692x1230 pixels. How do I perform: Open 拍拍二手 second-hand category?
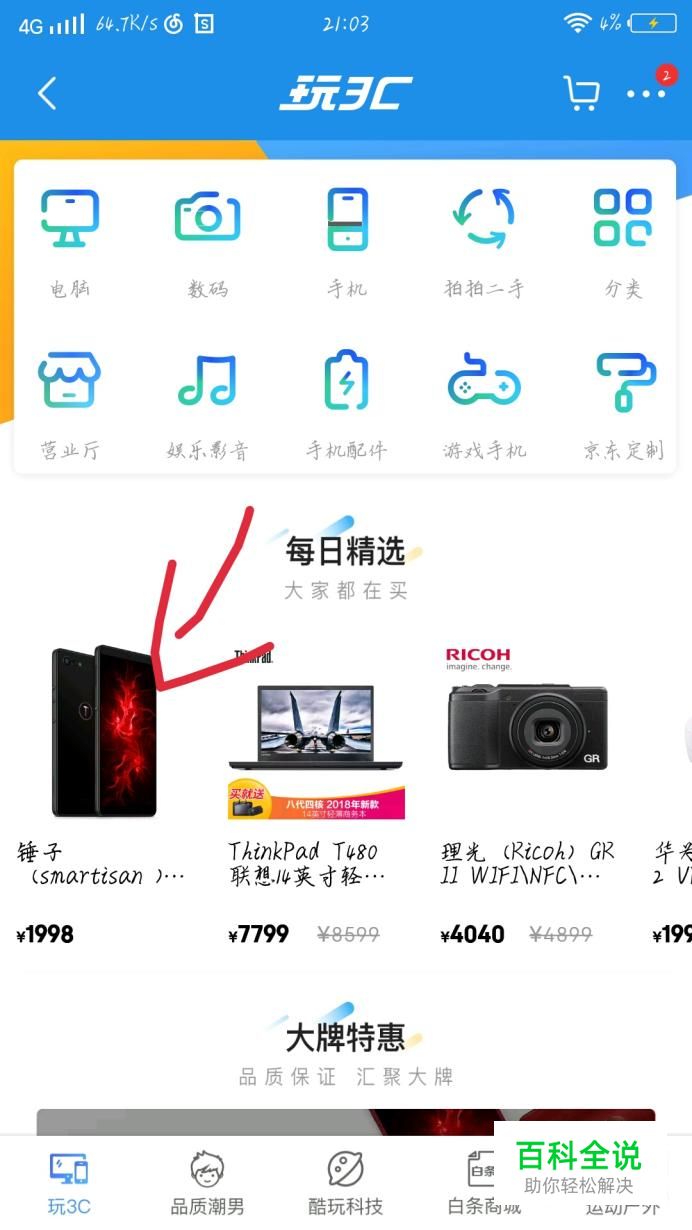(x=484, y=218)
